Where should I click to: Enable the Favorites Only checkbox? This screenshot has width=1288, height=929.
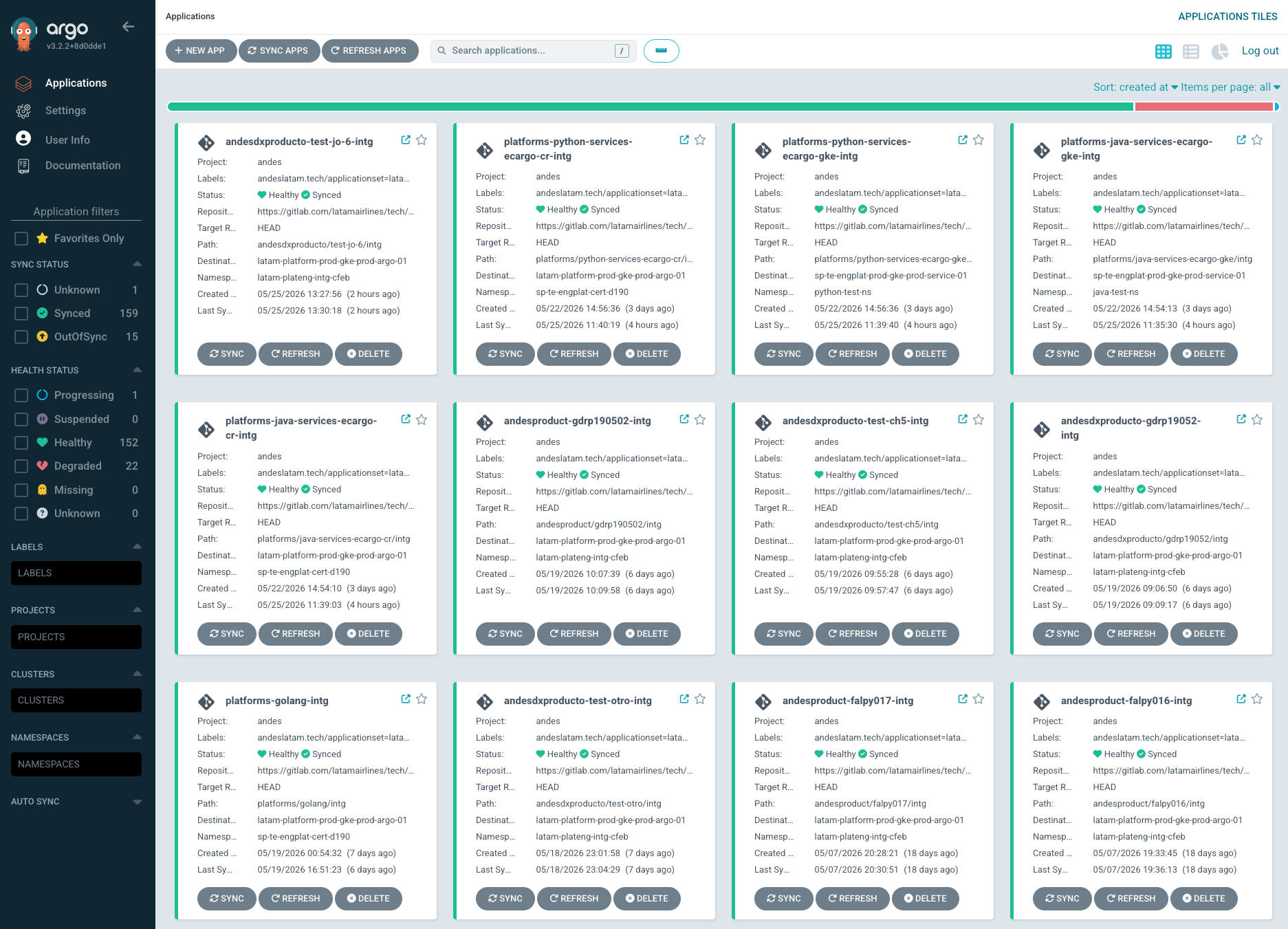pos(21,239)
